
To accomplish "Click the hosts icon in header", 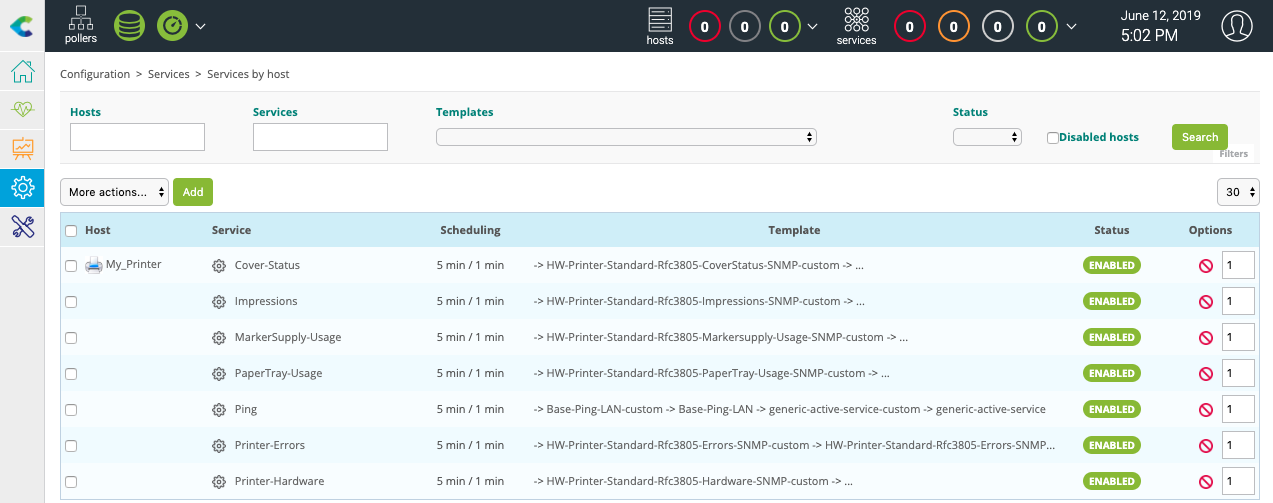I will [660, 26].
